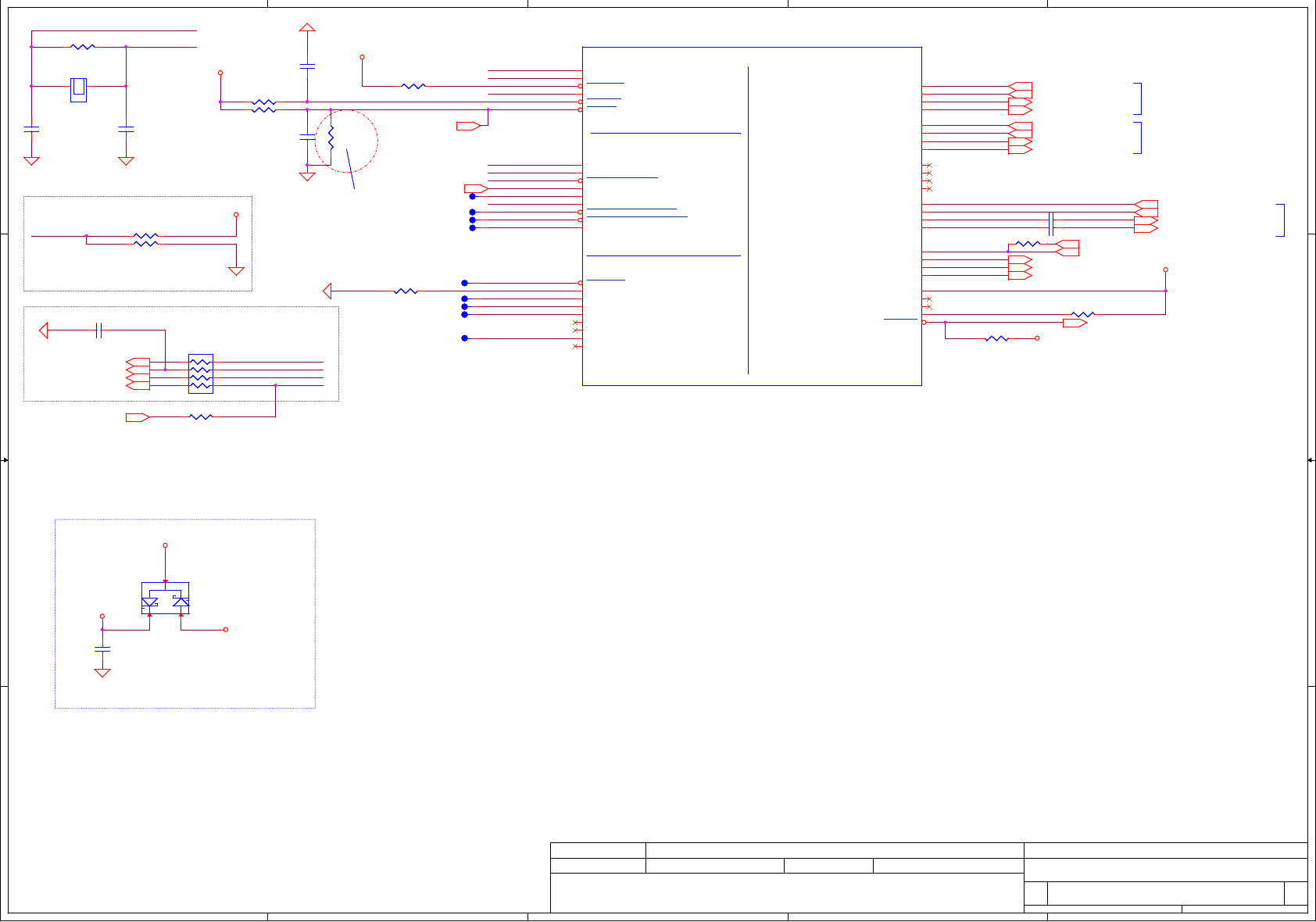Screen dimensions: 1316x922
Task: Click the resistor inside the red dashed circle
Action: 331,138
